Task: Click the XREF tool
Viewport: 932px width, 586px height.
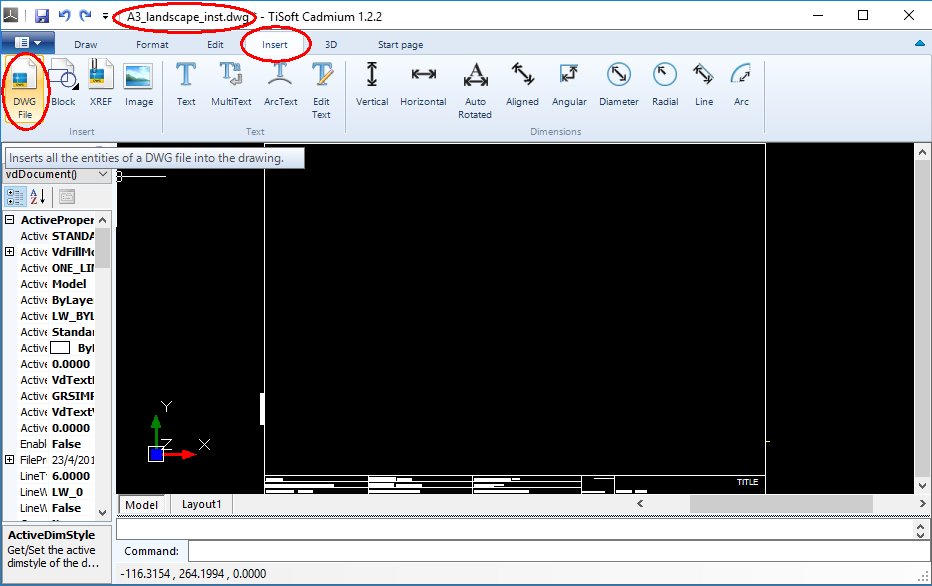Action: 100,88
